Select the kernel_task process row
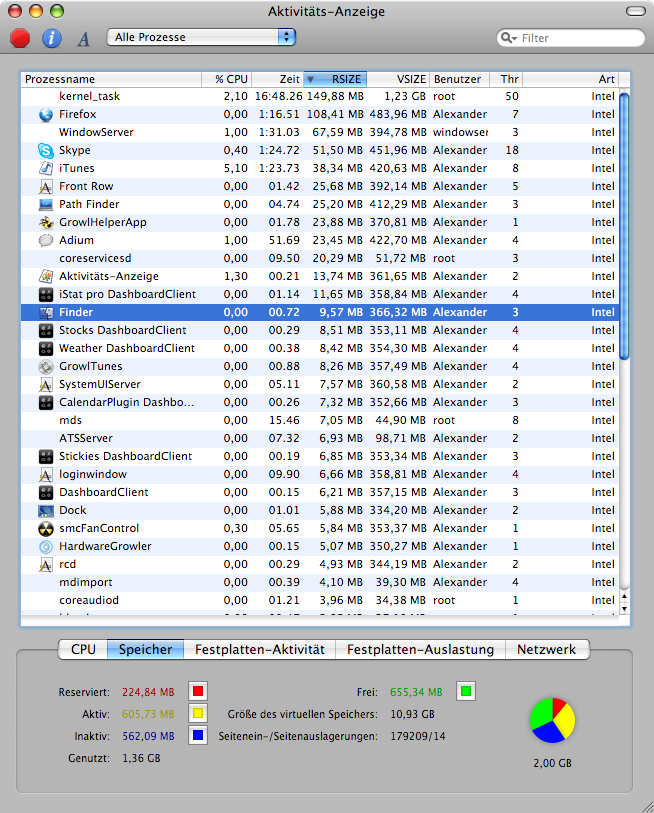Screen dimensions: 654x813 point(320,96)
